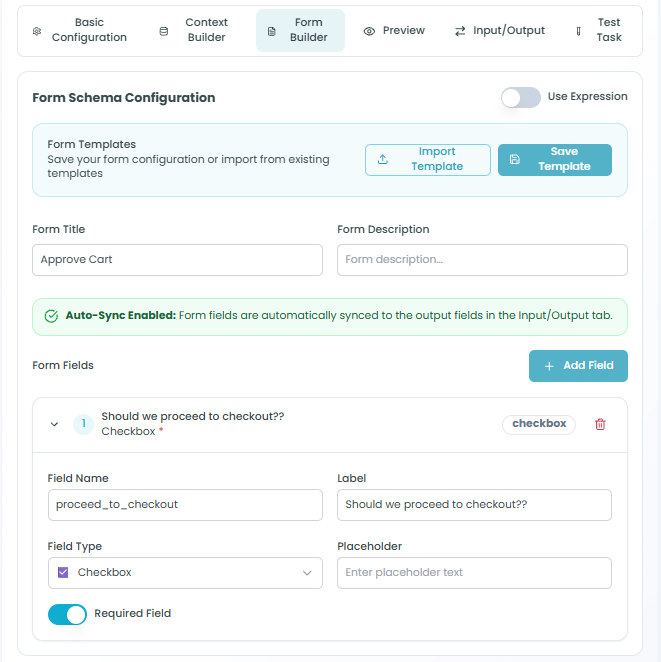This screenshot has width=661, height=662.
Task: Click the arrows icon beside Input/Output
Action: pos(460,31)
